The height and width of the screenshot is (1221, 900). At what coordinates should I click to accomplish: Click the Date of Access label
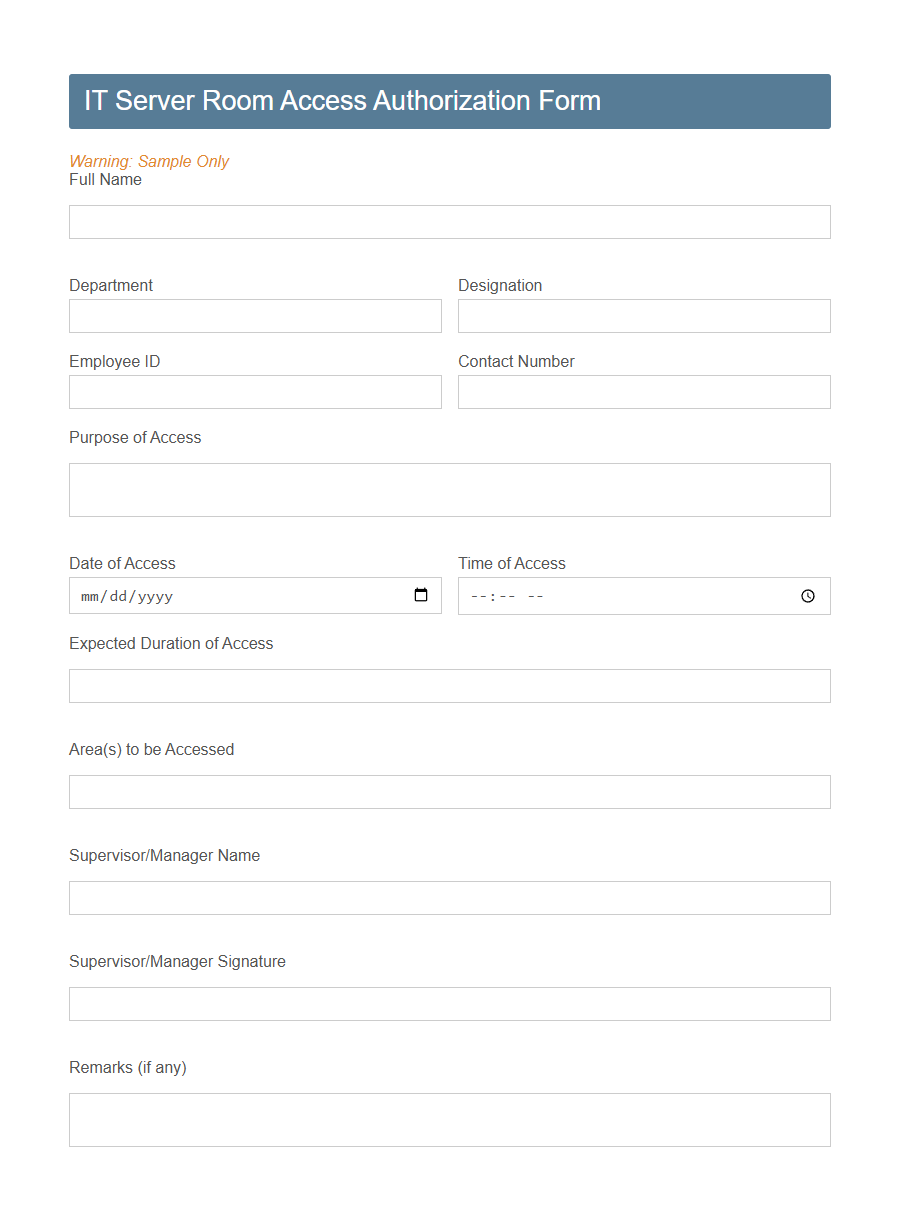(x=122, y=563)
